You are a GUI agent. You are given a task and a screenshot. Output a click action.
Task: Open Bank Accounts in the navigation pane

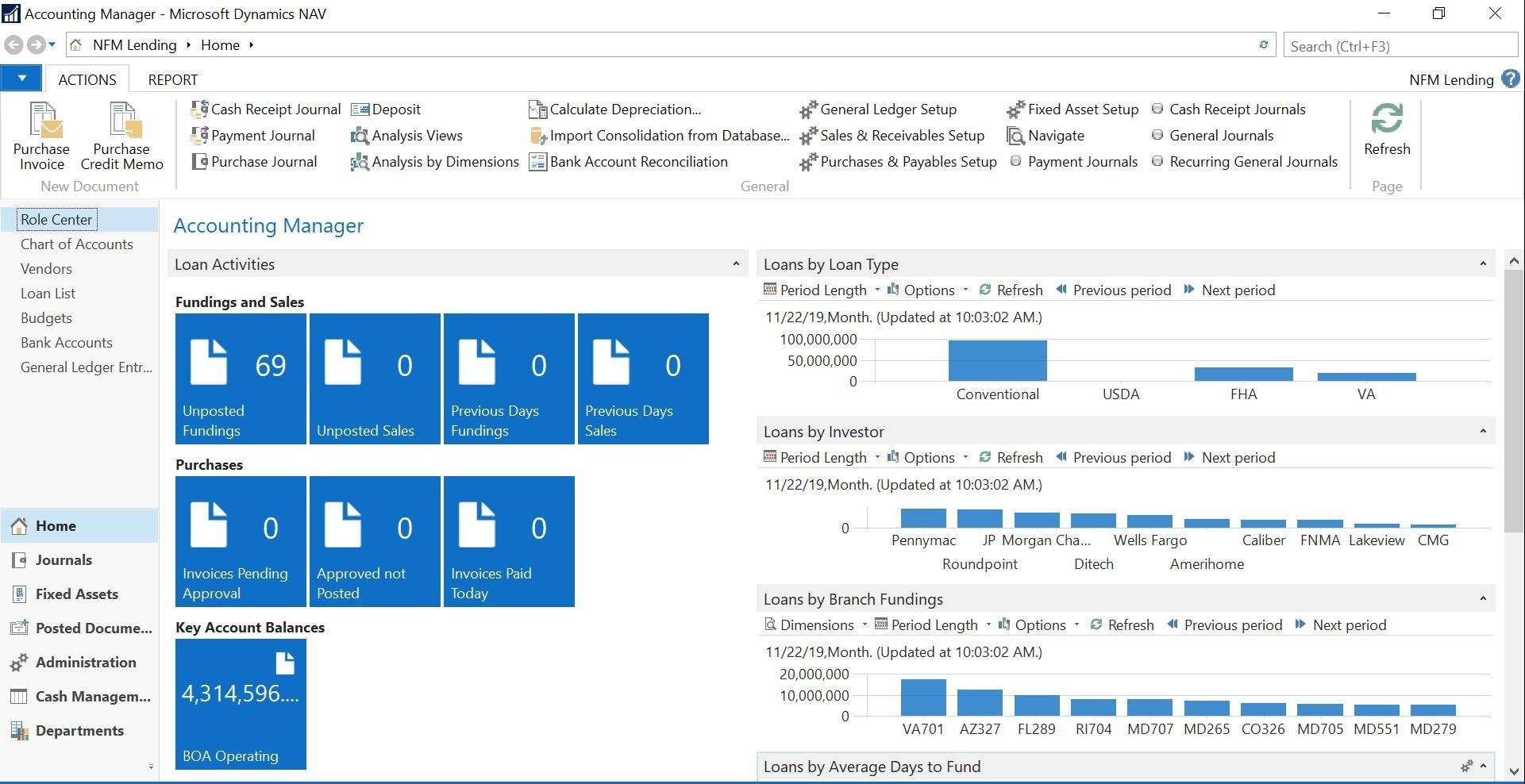tap(67, 343)
